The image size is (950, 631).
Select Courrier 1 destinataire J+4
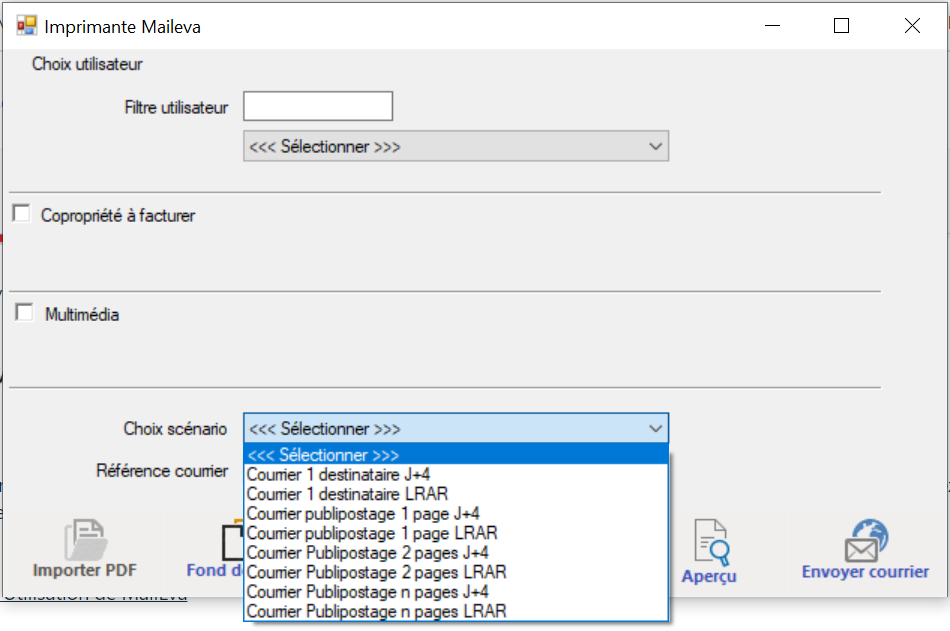pos(456,475)
